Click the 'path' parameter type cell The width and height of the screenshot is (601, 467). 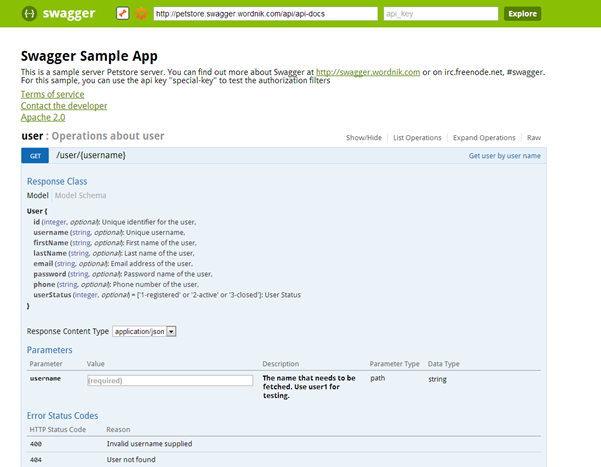pos(378,378)
